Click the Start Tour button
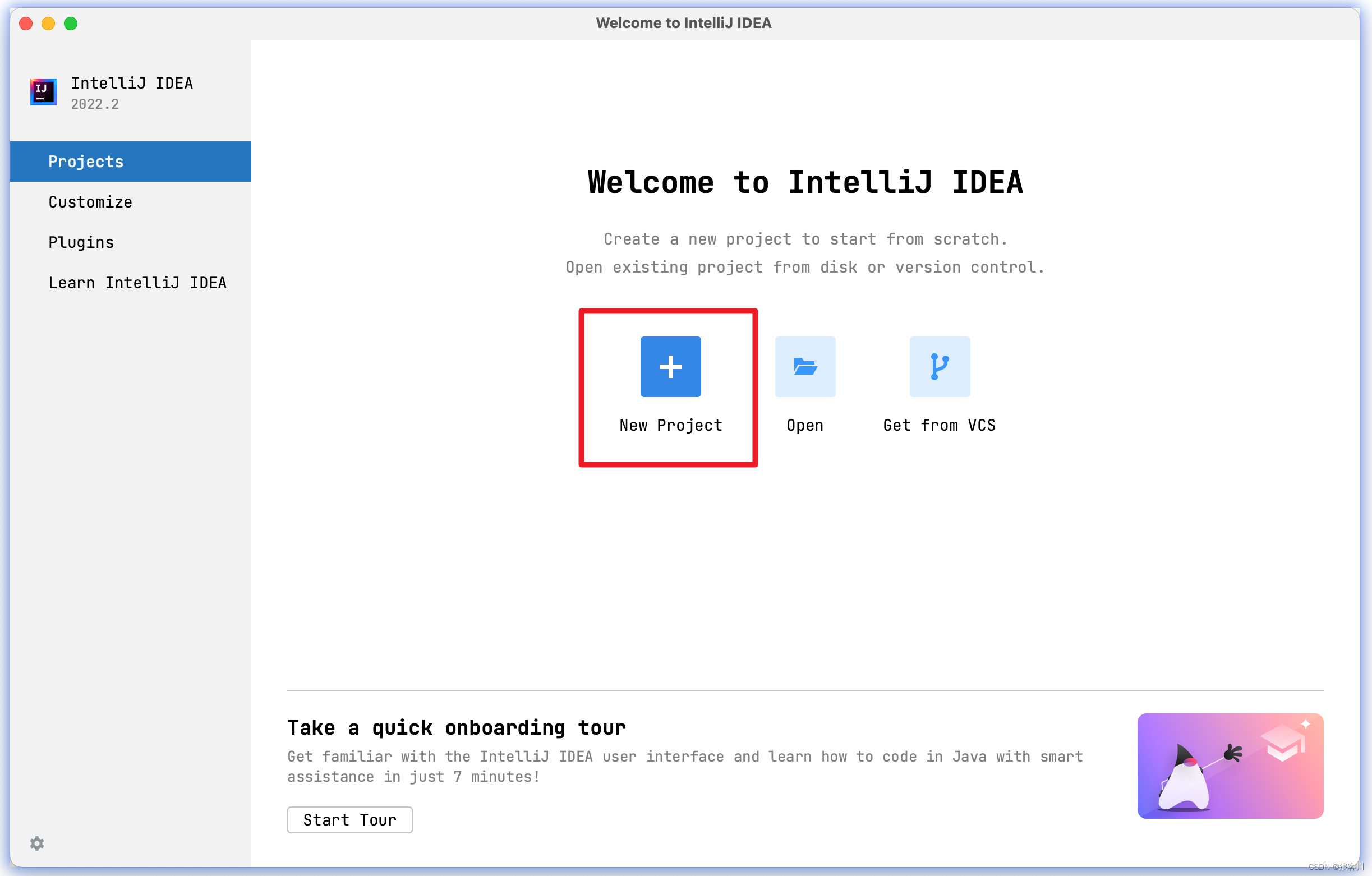 [x=350, y=819]
